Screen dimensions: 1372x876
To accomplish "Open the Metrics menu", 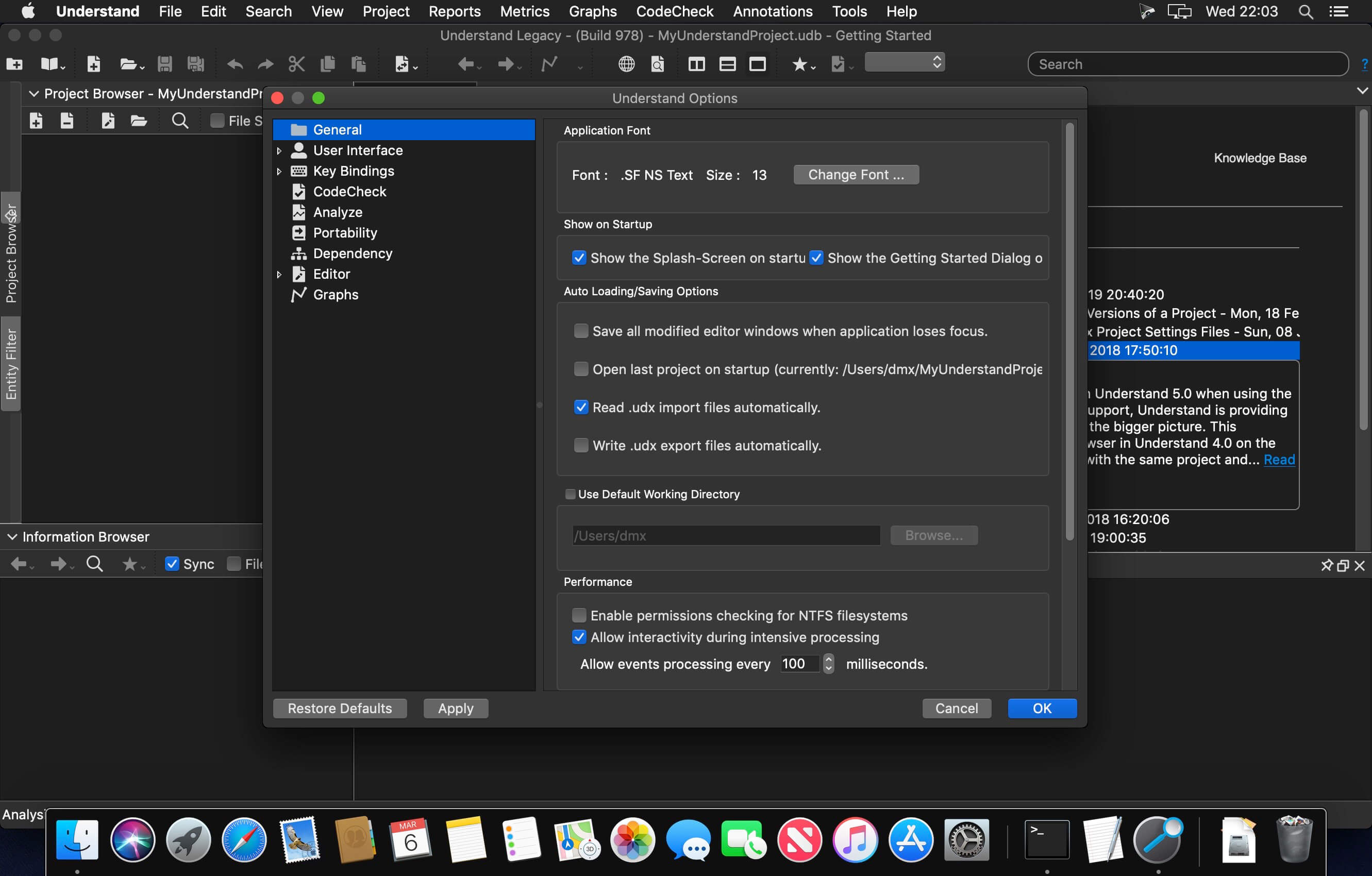I will 525,11.
